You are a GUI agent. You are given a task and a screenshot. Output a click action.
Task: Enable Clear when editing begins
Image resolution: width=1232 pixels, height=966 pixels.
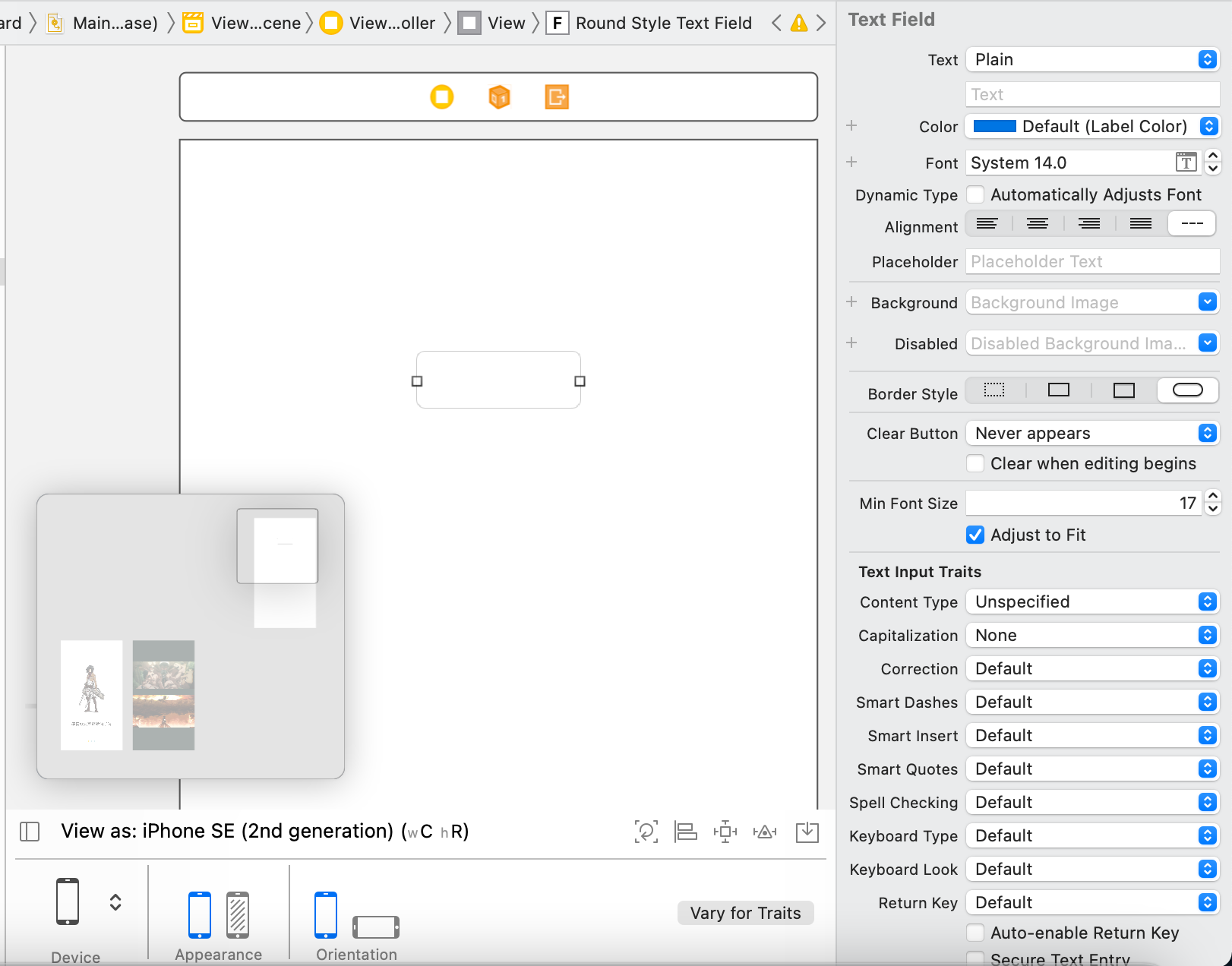point(975,463)
